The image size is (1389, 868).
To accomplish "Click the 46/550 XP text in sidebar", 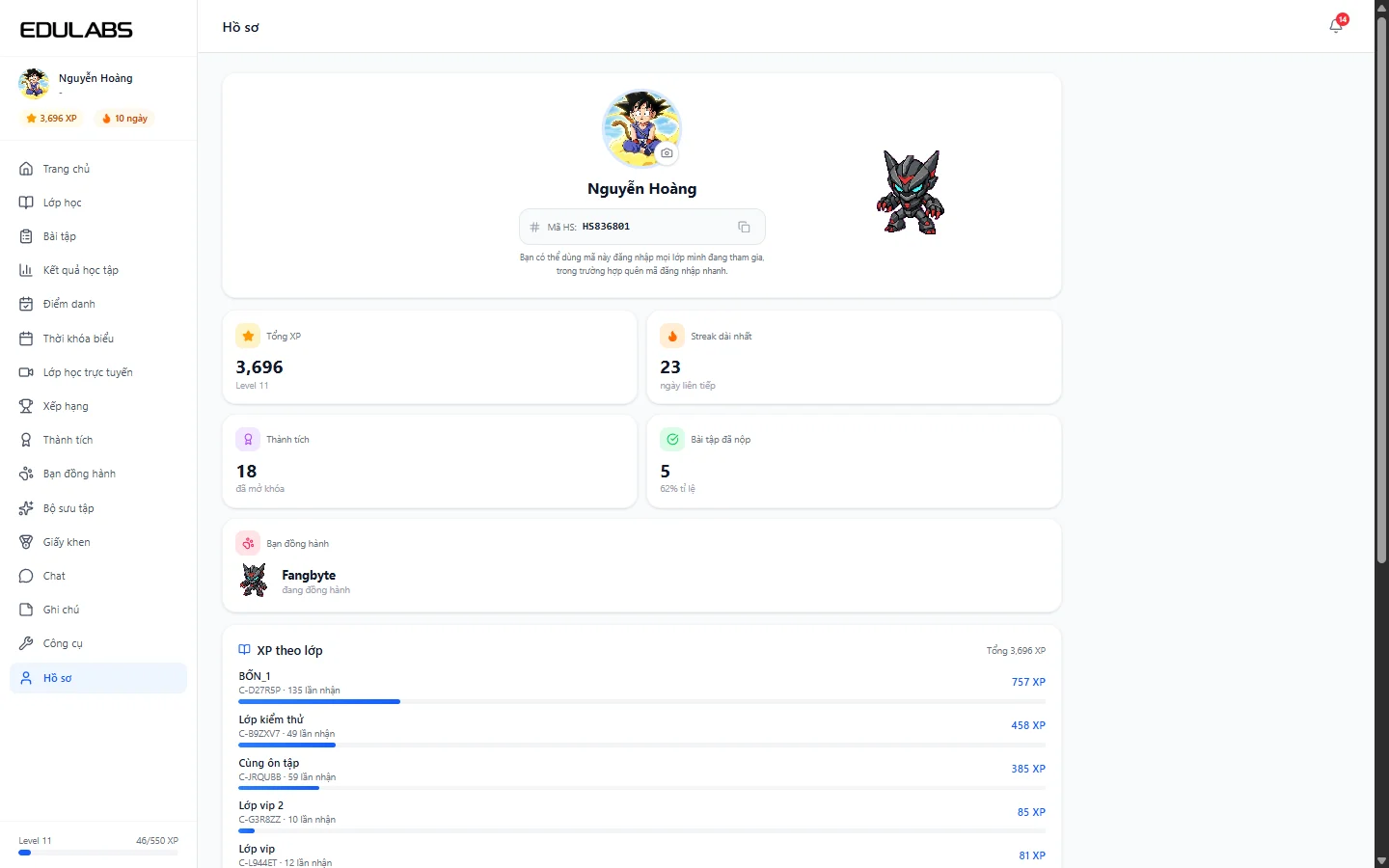I will coord(157,841).
